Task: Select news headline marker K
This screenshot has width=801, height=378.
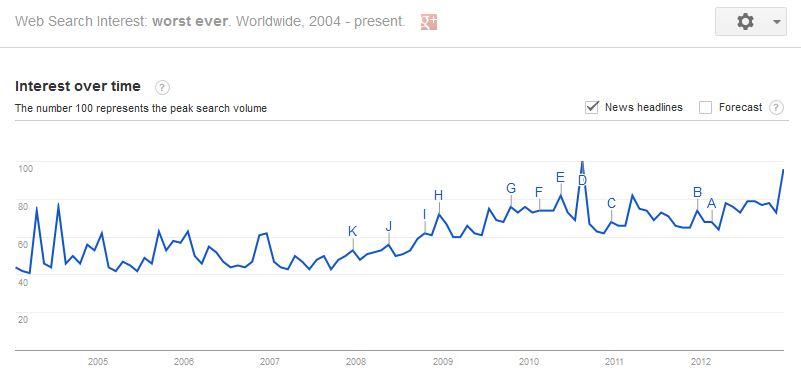Action: 352,231
